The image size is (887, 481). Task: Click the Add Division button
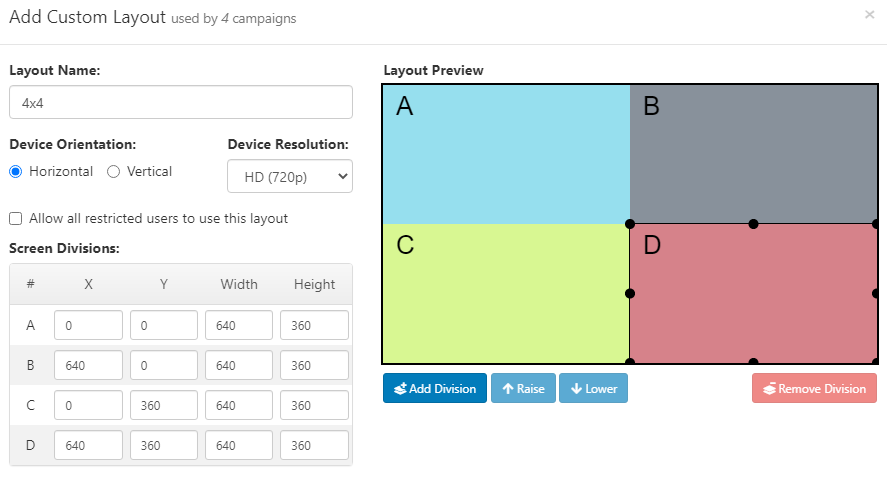click(x=434, y=388)
